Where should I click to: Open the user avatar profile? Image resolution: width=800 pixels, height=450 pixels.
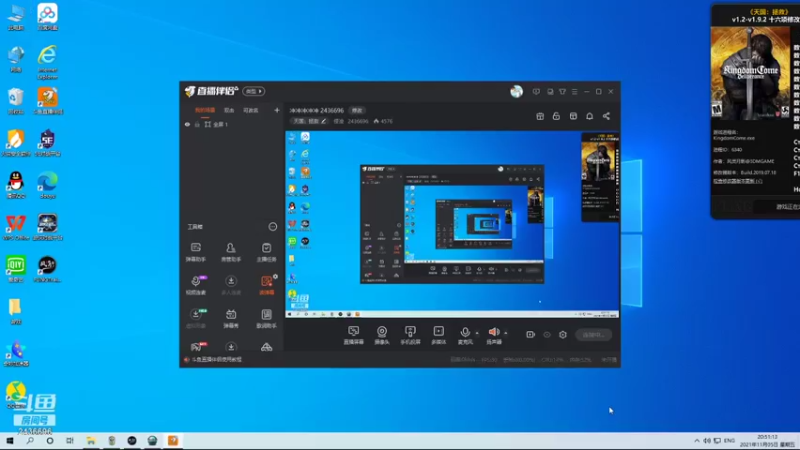[x=516, y=91]
